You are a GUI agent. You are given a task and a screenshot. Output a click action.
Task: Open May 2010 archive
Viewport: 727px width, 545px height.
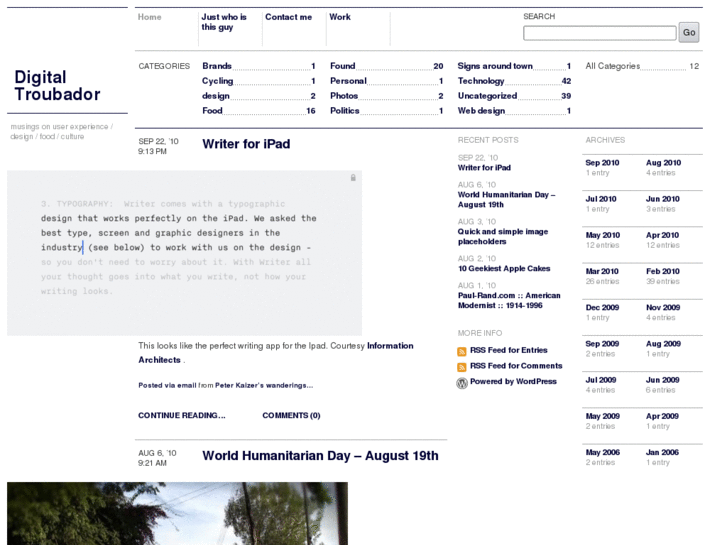[603, 235]
